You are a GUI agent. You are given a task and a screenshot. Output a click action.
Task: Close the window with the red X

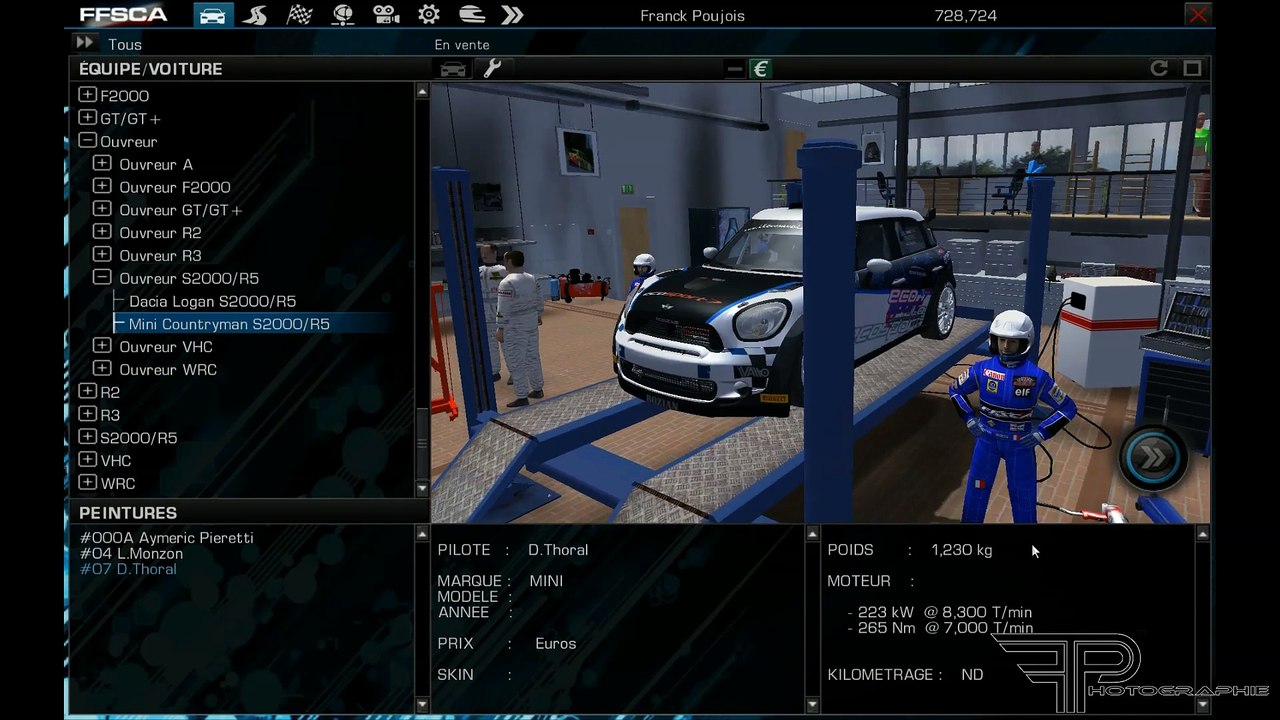1197,14
